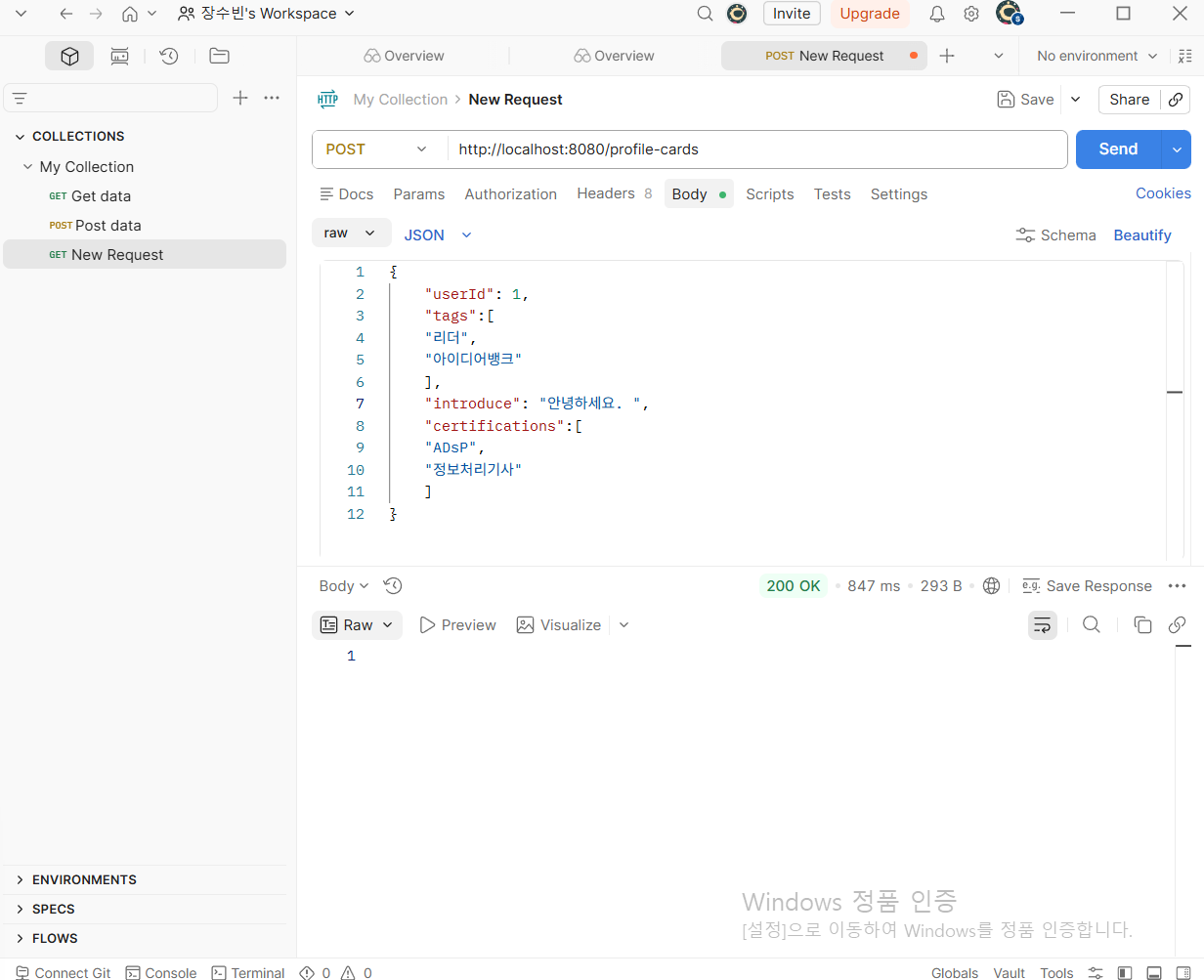The image size is (1204, 980).
Task: Open the History sidebar panel icon
Action: (x=169, y=57)
